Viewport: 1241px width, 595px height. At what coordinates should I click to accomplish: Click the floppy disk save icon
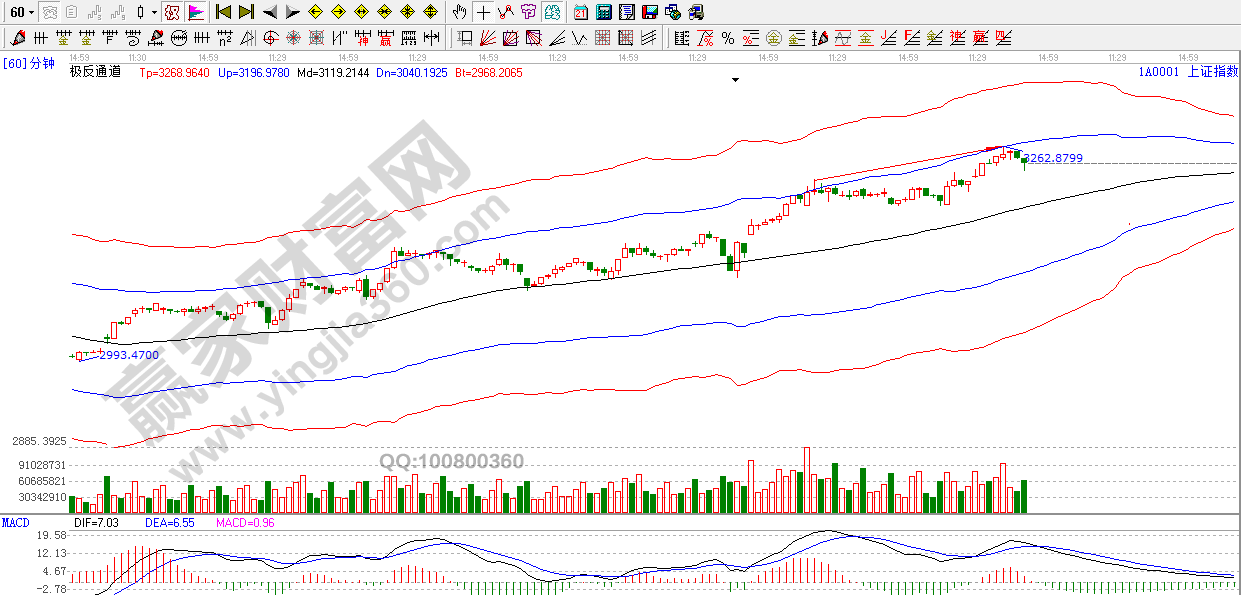[650, 12]
